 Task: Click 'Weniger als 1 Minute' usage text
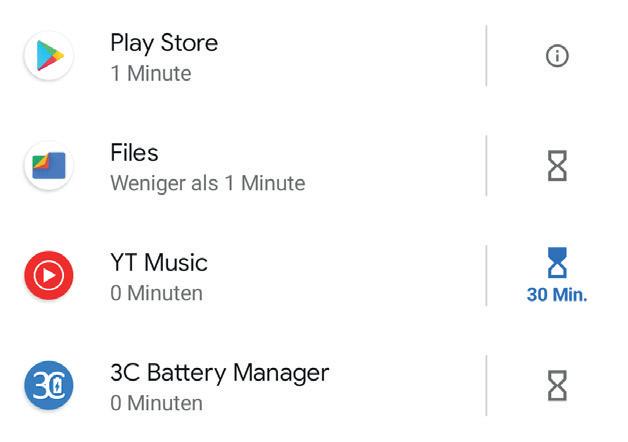pos(207,184)
